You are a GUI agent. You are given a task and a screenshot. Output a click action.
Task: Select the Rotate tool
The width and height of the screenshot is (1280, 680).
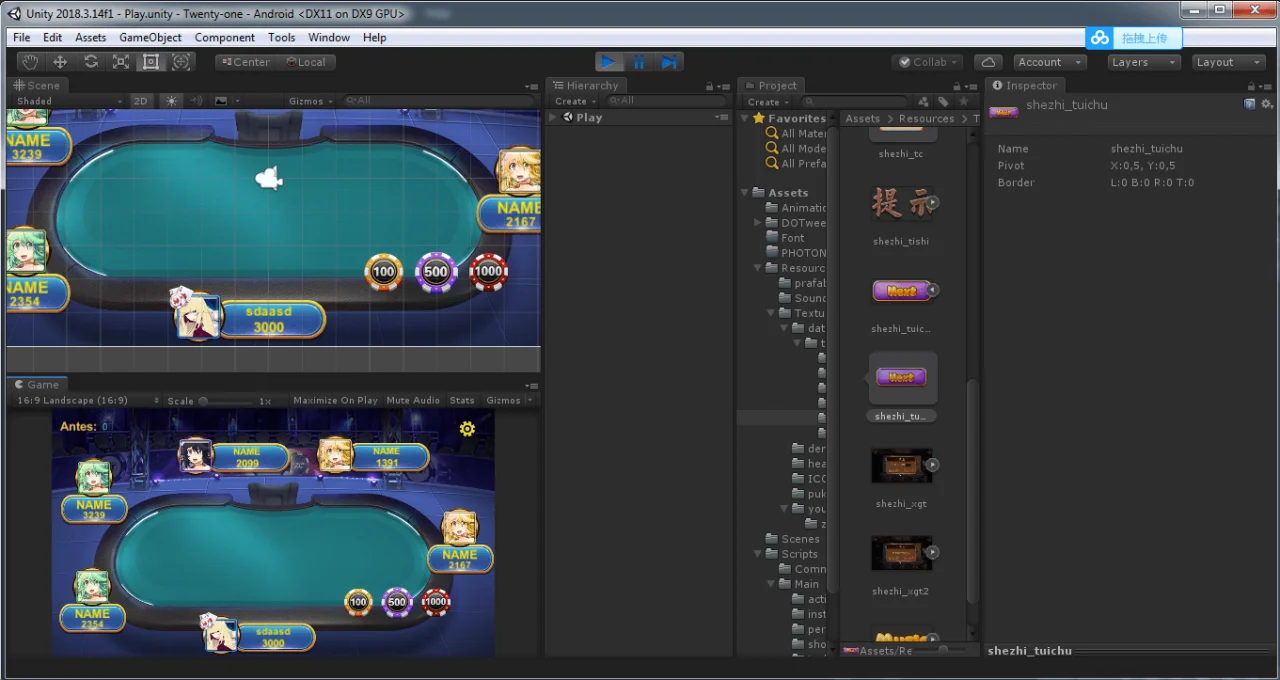[90, 62]
